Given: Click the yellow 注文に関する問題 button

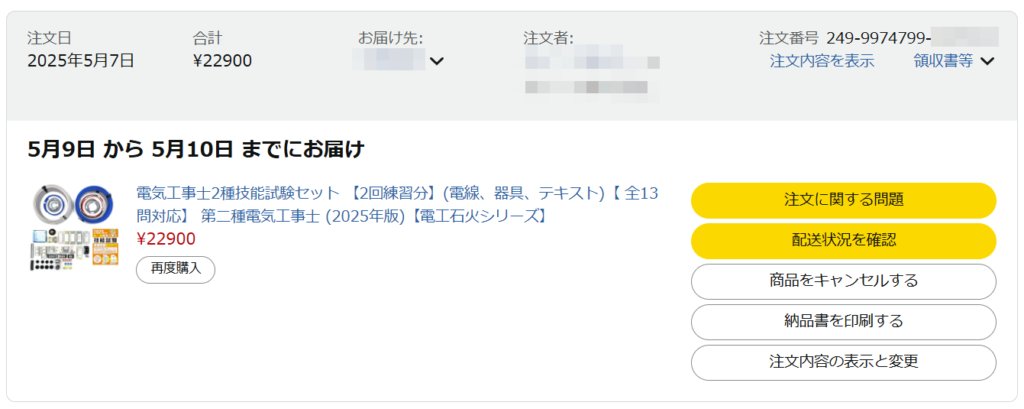Looking at the screenshot, I should pyautogui.click(x=843, y=200).
